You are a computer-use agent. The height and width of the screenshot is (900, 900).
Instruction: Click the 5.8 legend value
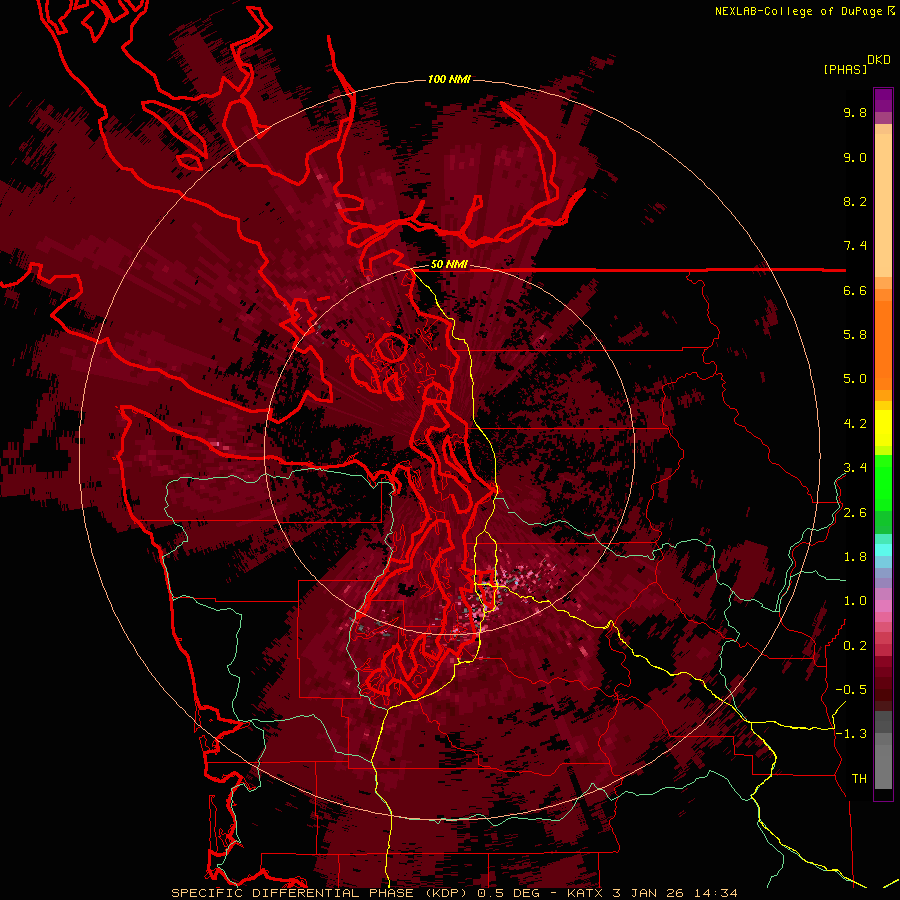click(x=855, y=335)
